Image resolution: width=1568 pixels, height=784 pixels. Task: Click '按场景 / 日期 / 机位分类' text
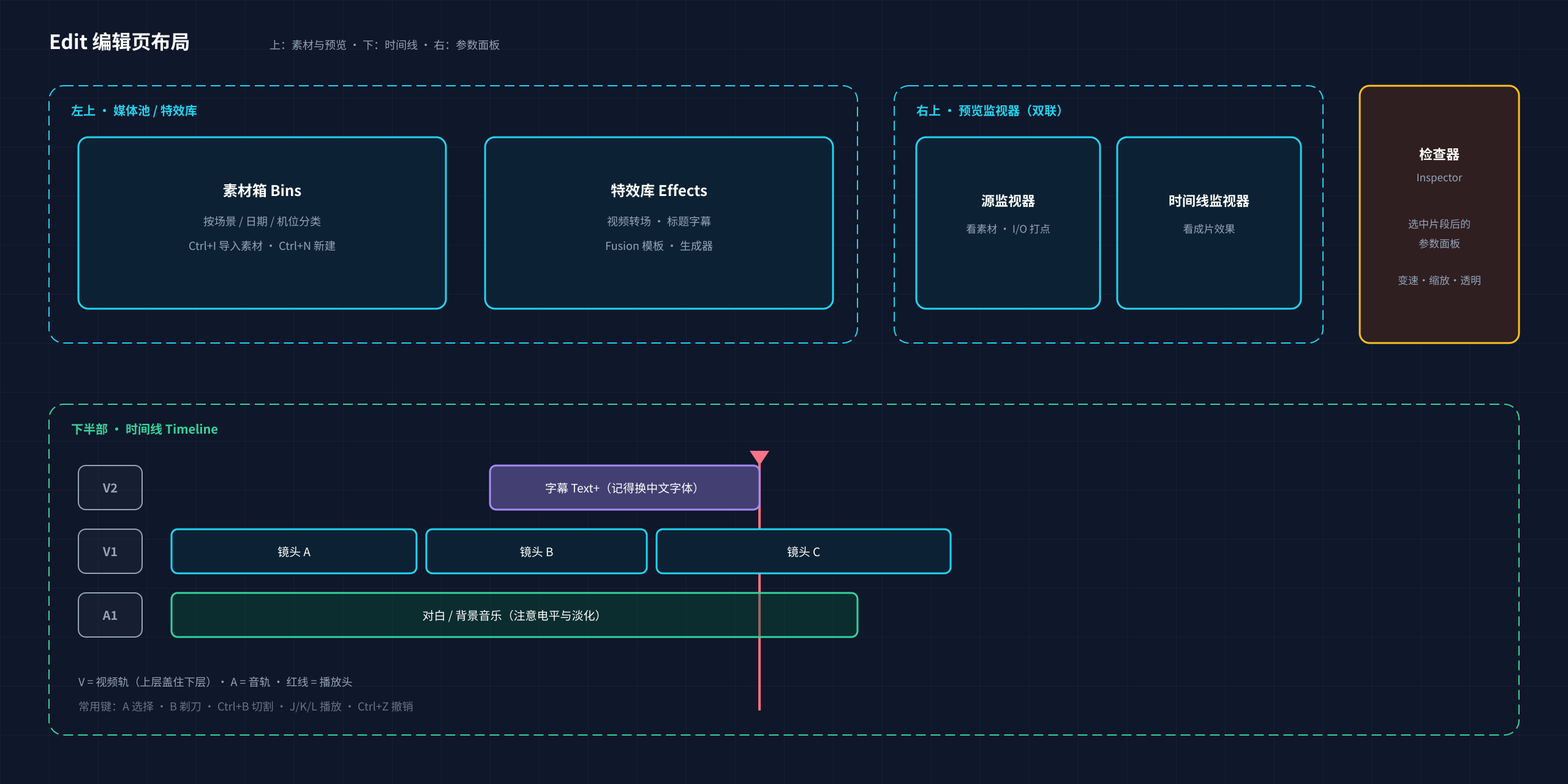point(262,221)
